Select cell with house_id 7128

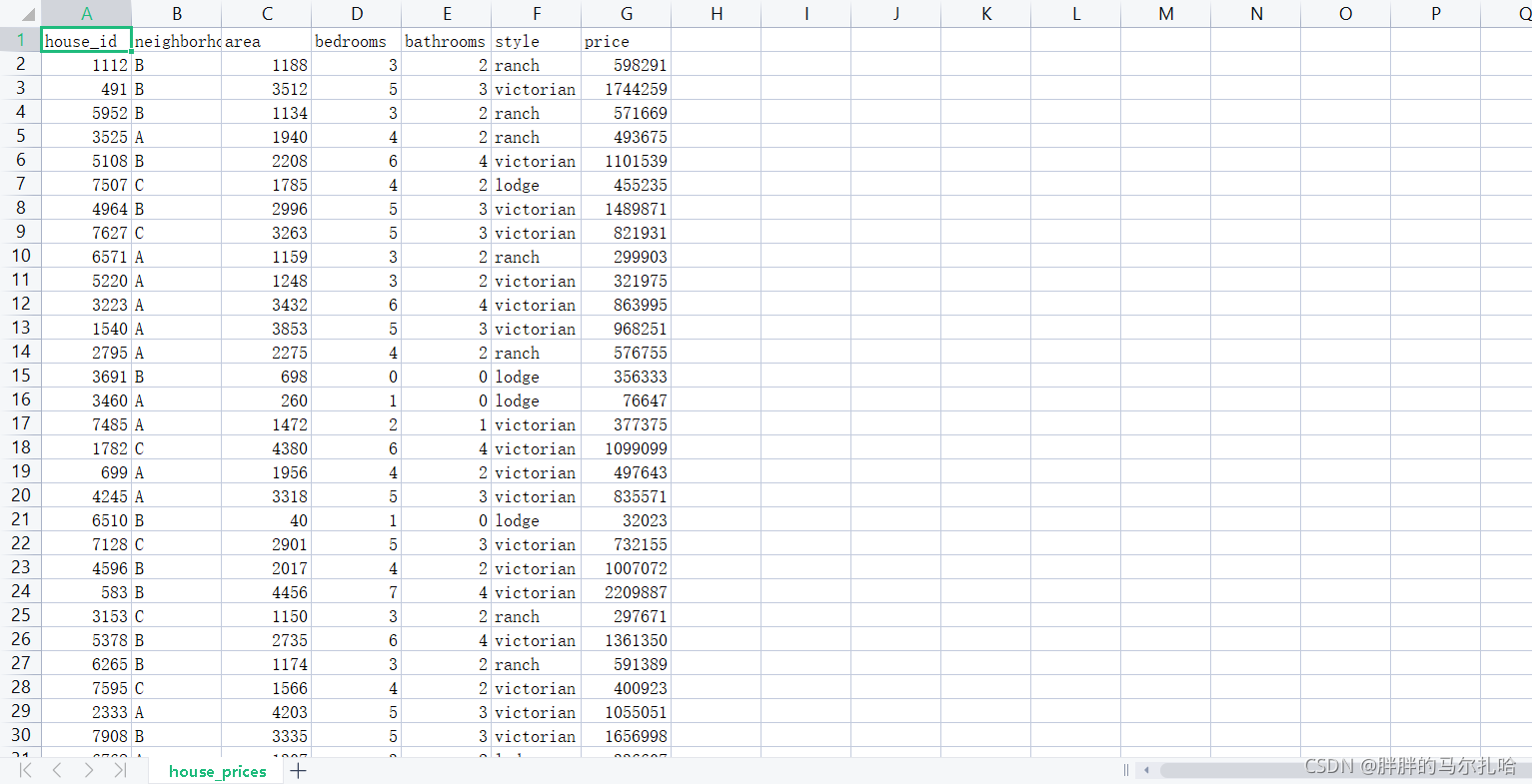[x=87, y=544]
